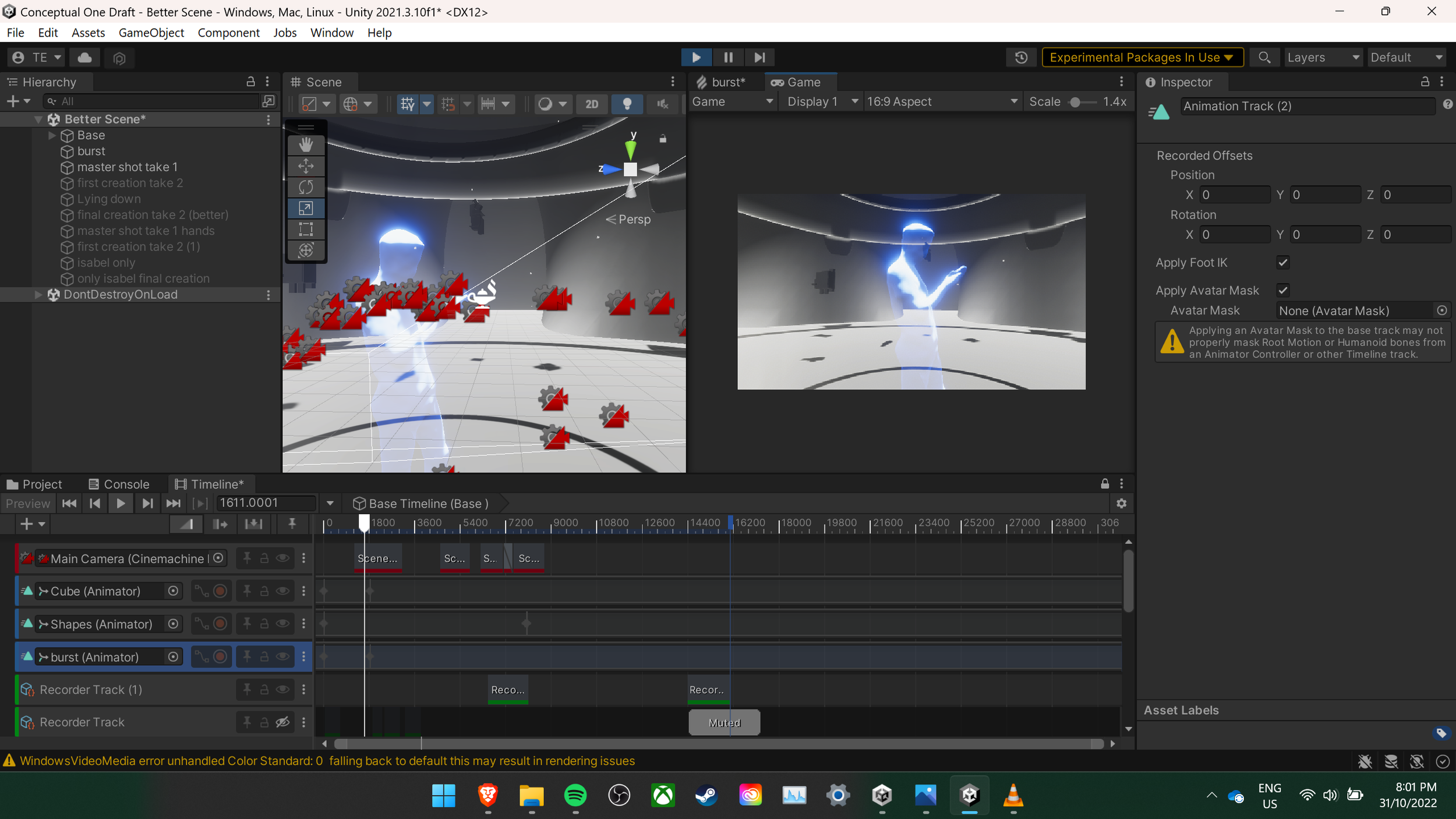The image size is (1456, 819).
Task: Switch to the Console tab
Action: point(119,484)
